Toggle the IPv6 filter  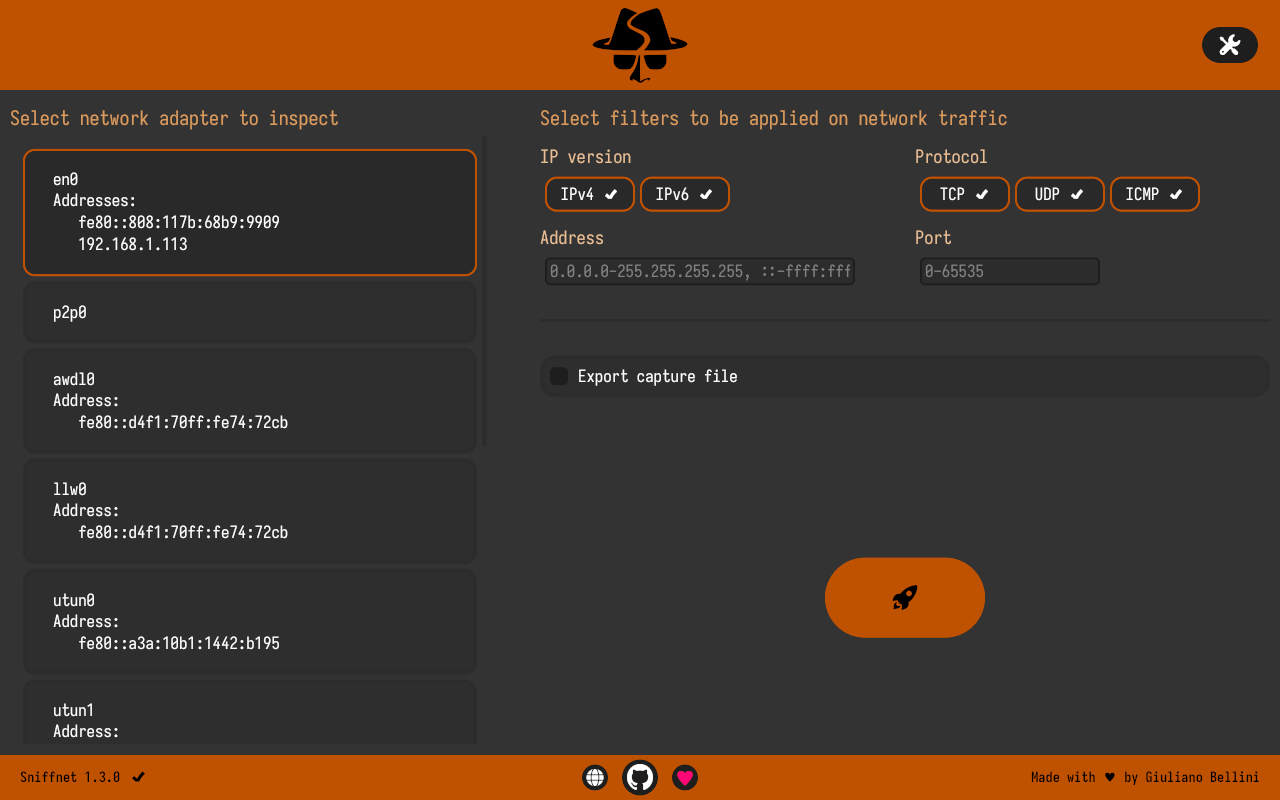pyautogui.click(x=684, y=194)
